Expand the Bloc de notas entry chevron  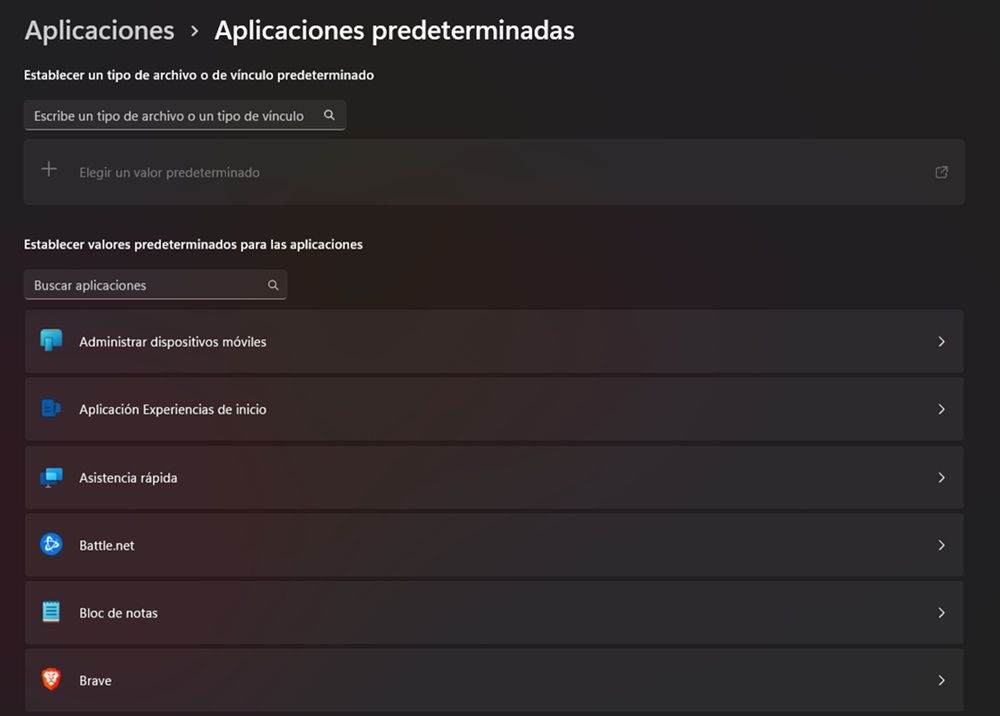tap(941, 613)
